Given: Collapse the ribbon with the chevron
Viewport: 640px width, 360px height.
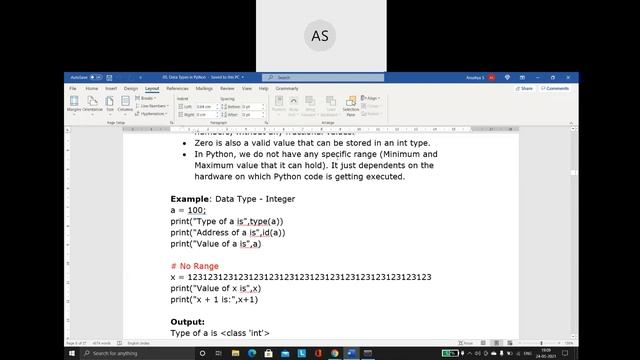Looking at the screenshot, I should point(571,123).
